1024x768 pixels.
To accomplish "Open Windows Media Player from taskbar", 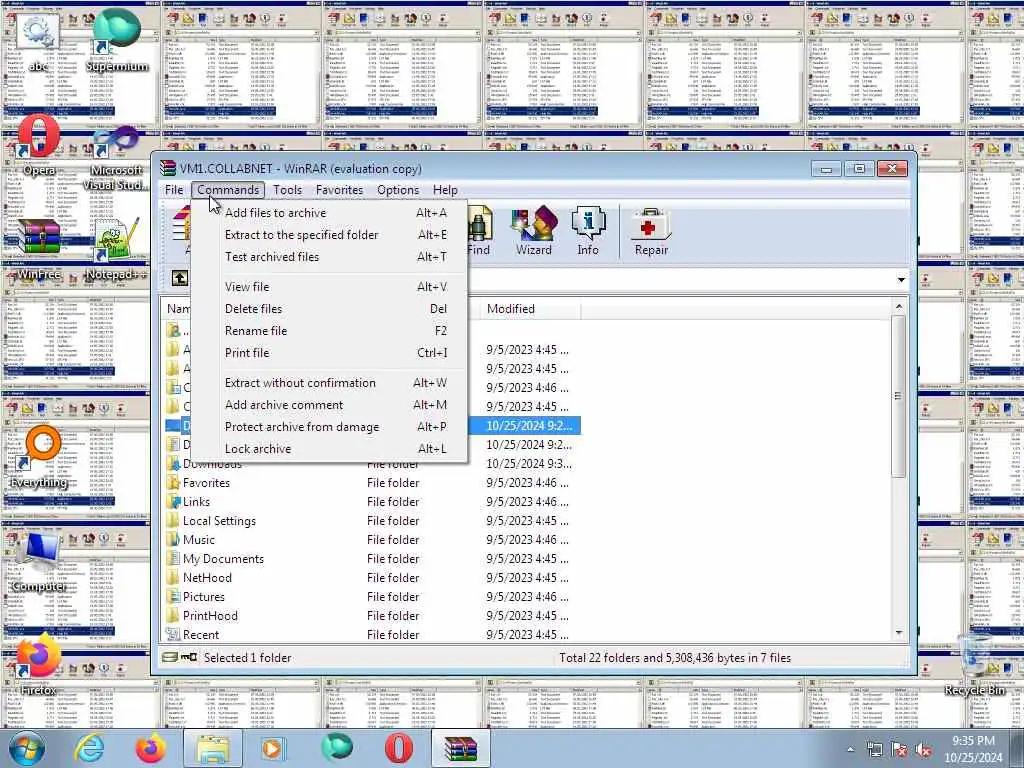I will click(273, 748).
